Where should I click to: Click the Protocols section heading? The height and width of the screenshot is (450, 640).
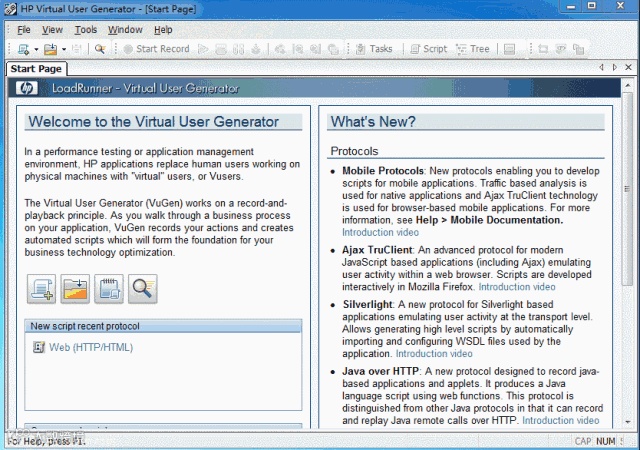point(354,151)
